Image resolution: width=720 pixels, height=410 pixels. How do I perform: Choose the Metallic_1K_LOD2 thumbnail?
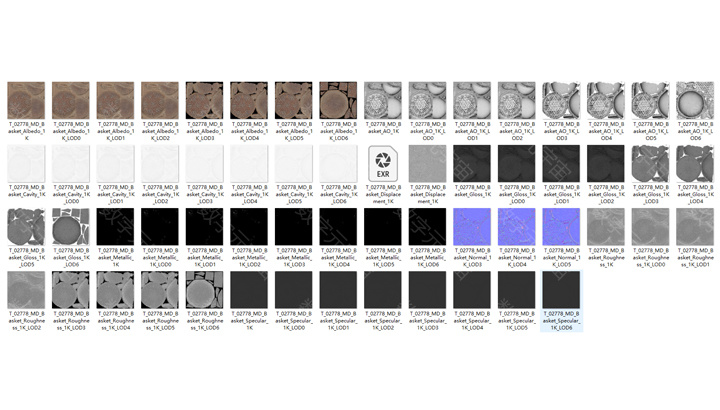[249, 227]
